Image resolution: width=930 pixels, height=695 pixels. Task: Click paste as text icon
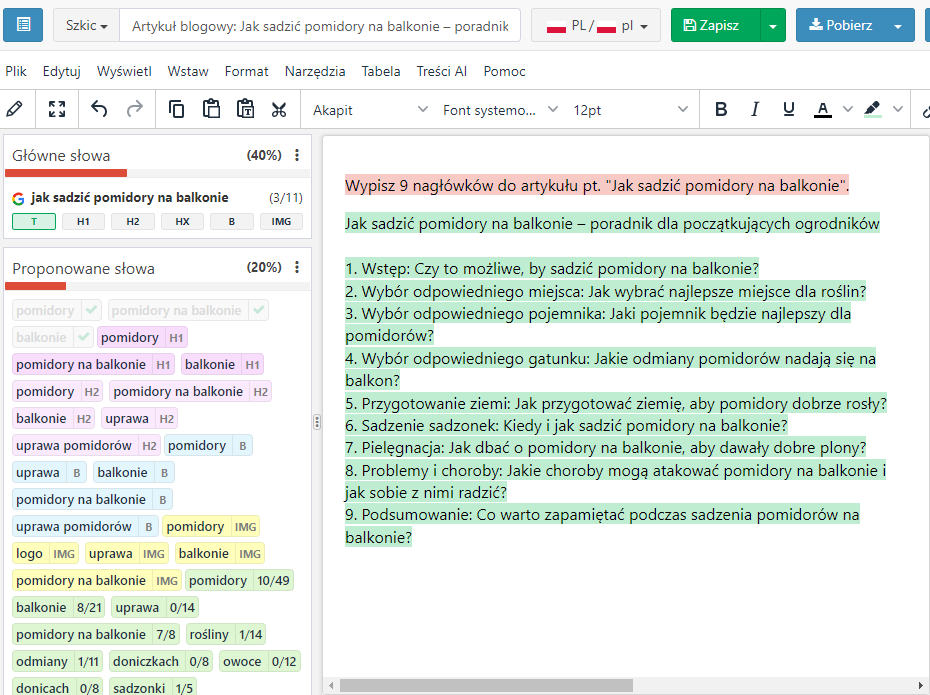point(245,109)
